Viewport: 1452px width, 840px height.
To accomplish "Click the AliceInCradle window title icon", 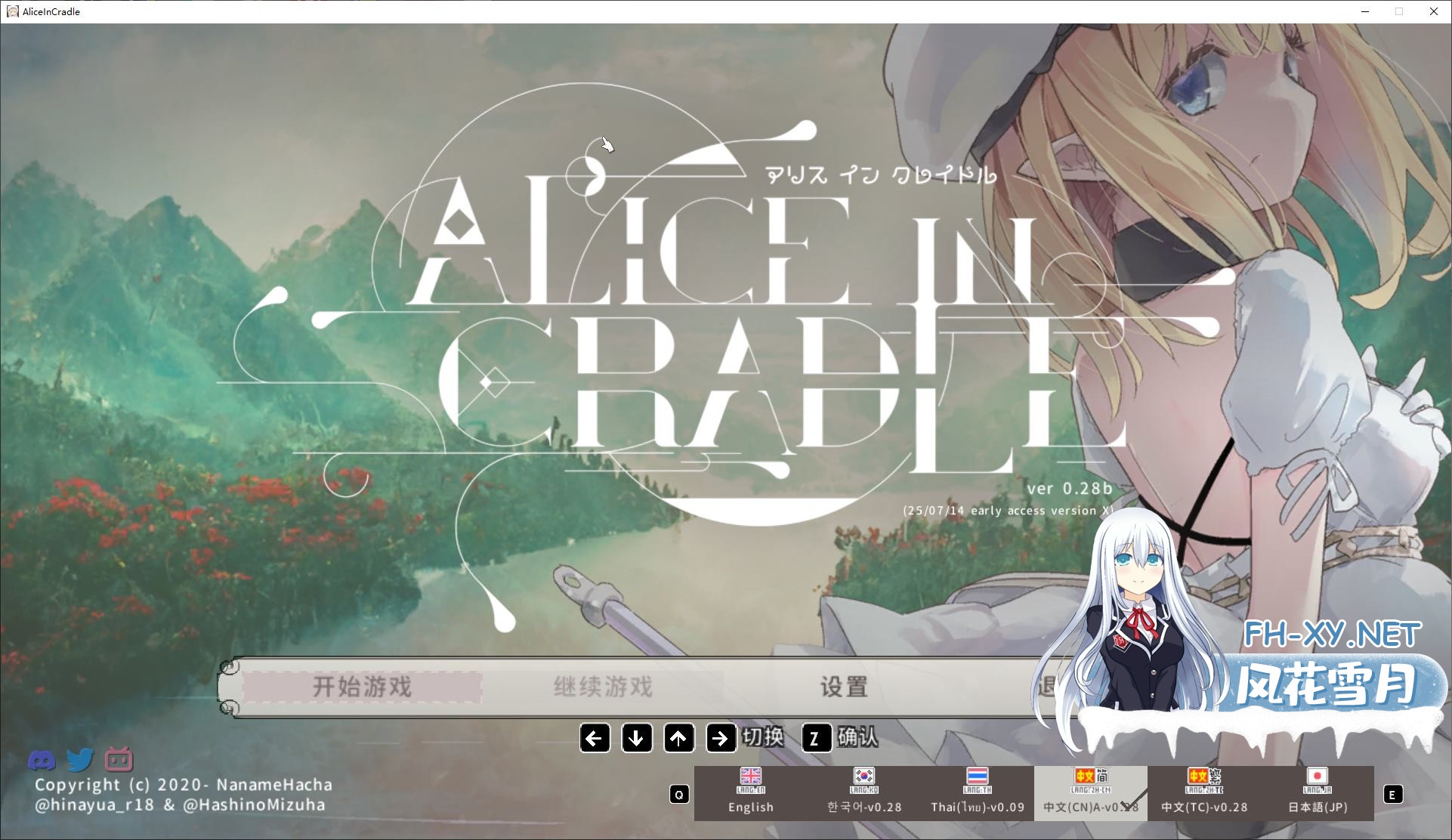I will (x=12, y=11).
